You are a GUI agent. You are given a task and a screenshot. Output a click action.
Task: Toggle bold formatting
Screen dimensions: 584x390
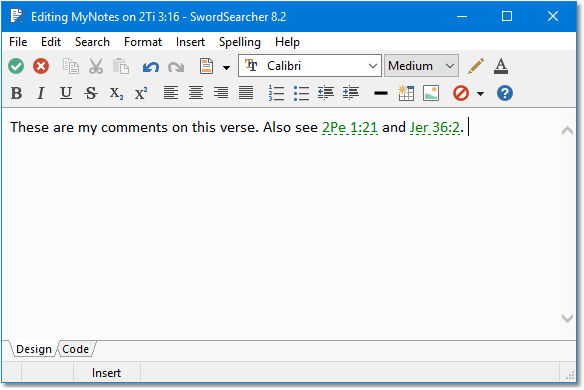point(16,93)
